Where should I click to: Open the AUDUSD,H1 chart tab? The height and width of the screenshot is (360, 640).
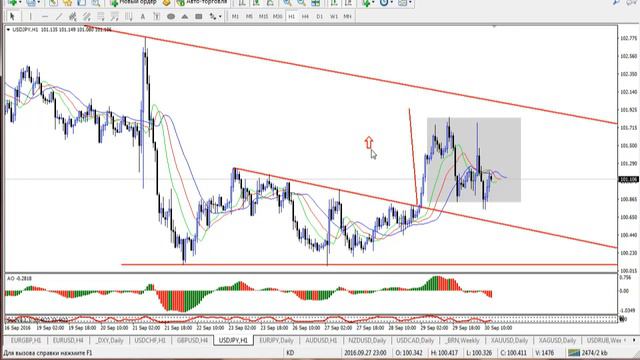[321, 340]
